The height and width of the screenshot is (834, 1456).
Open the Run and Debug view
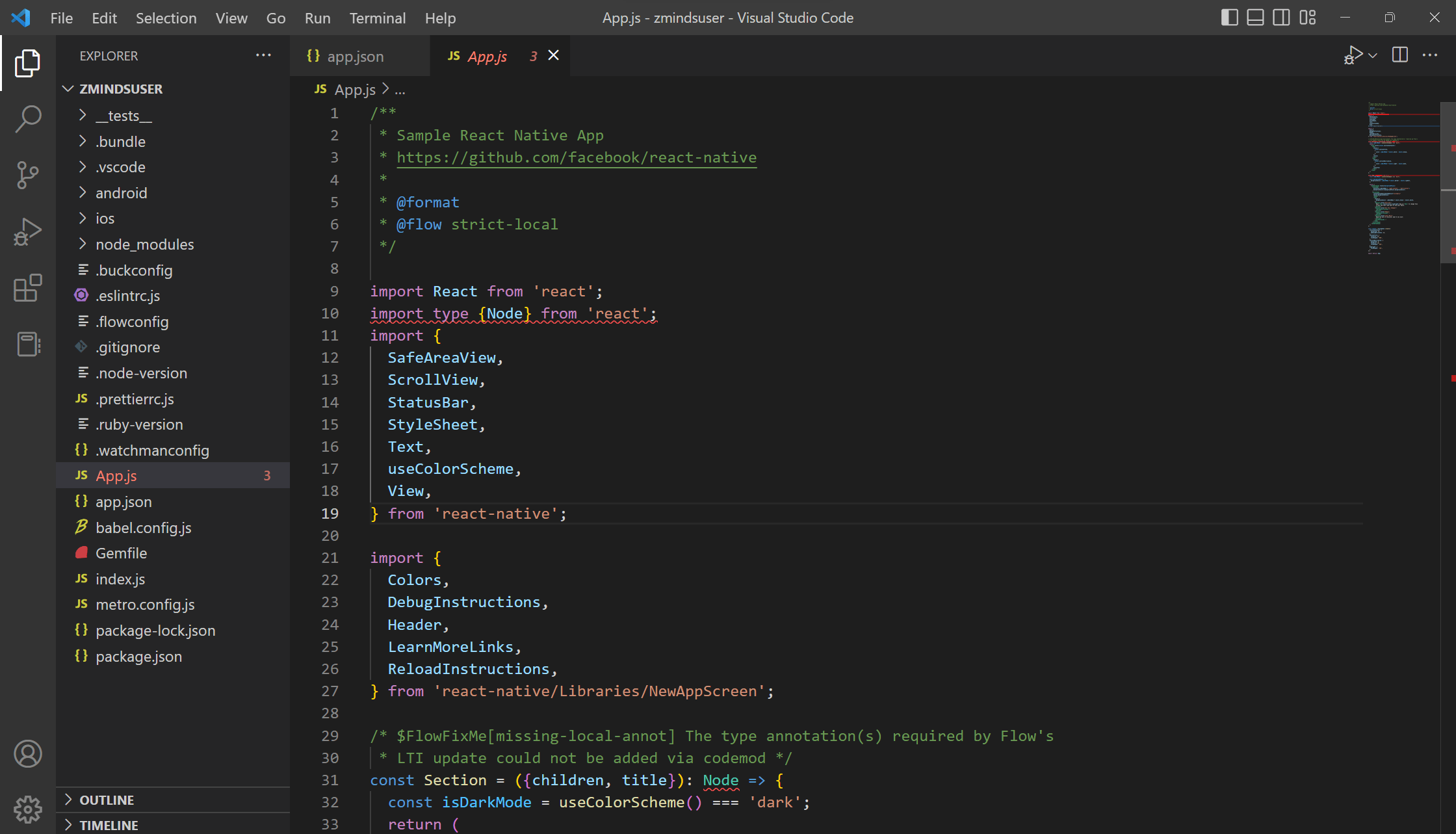(27, 231)
